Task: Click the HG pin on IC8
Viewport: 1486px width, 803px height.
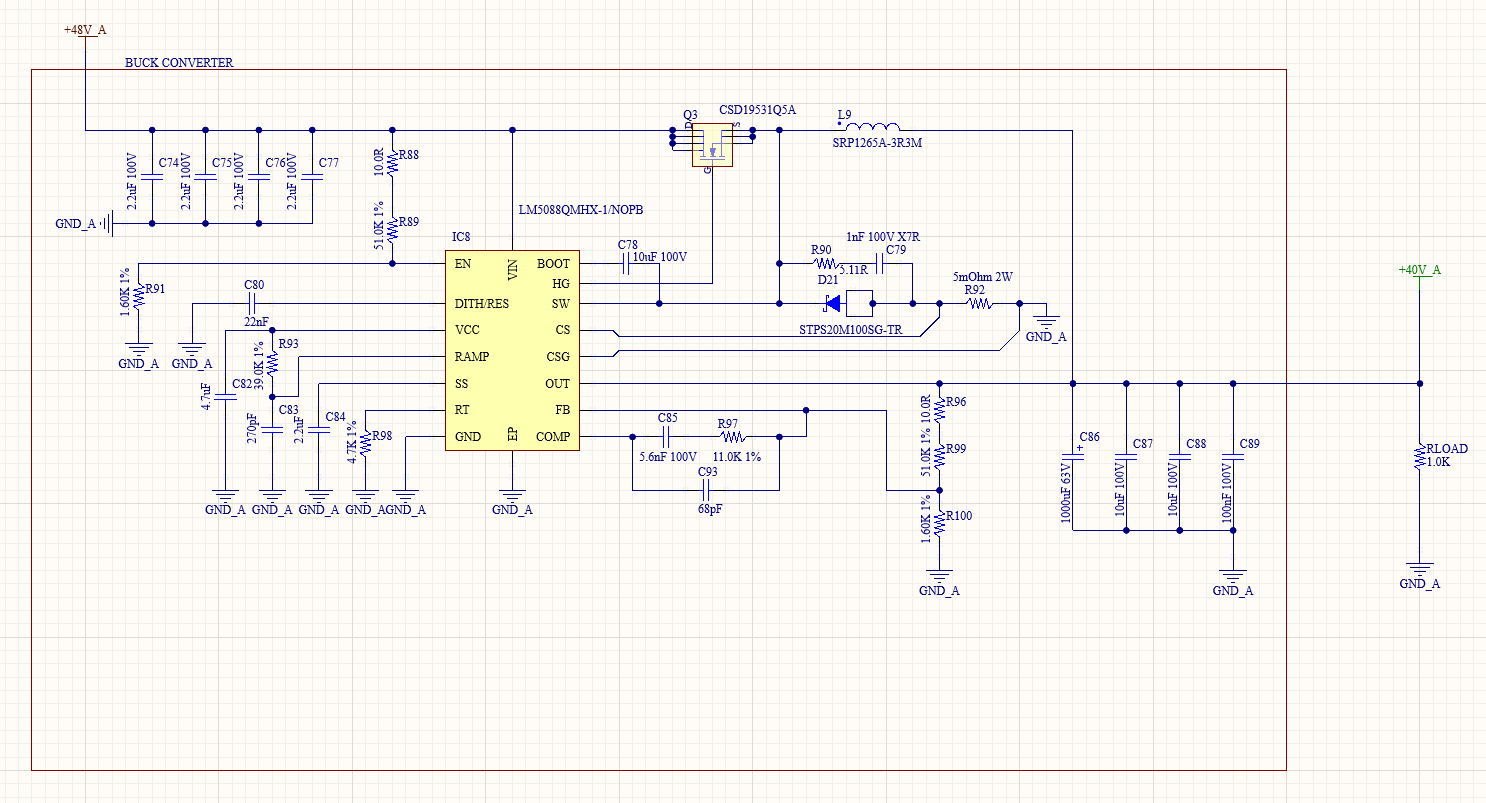Action: click(x=561, y=284)
